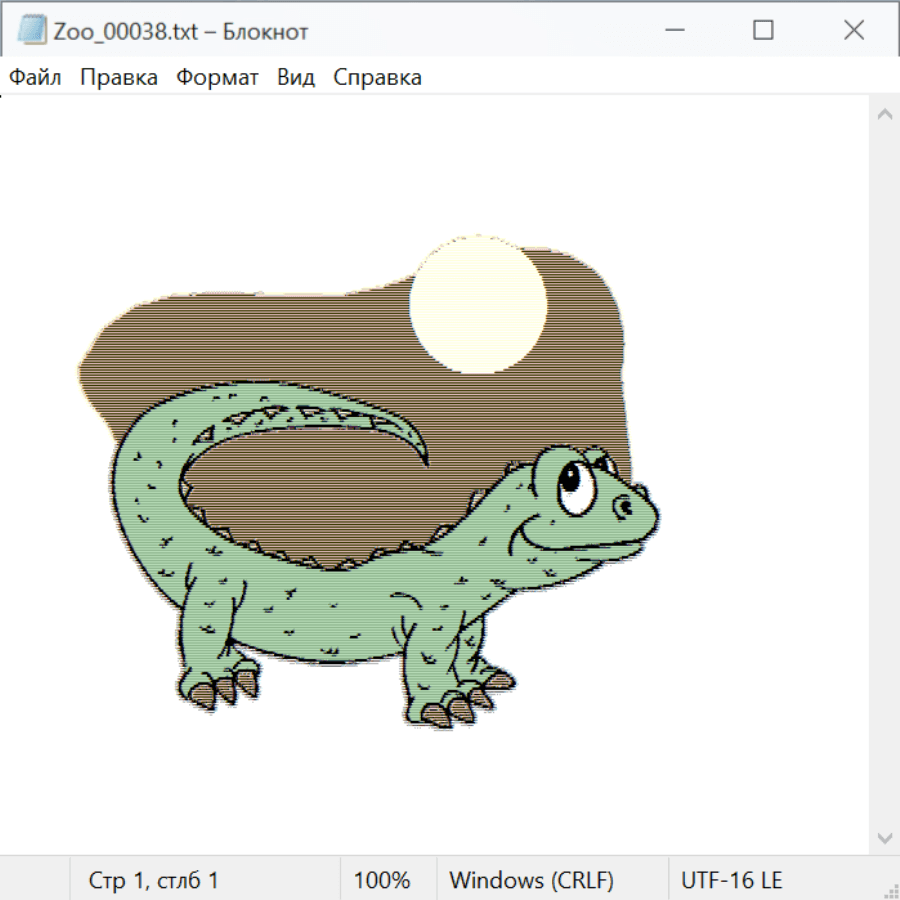
Task: Click the Notepad icon in title bar
Action: point(31,31)
